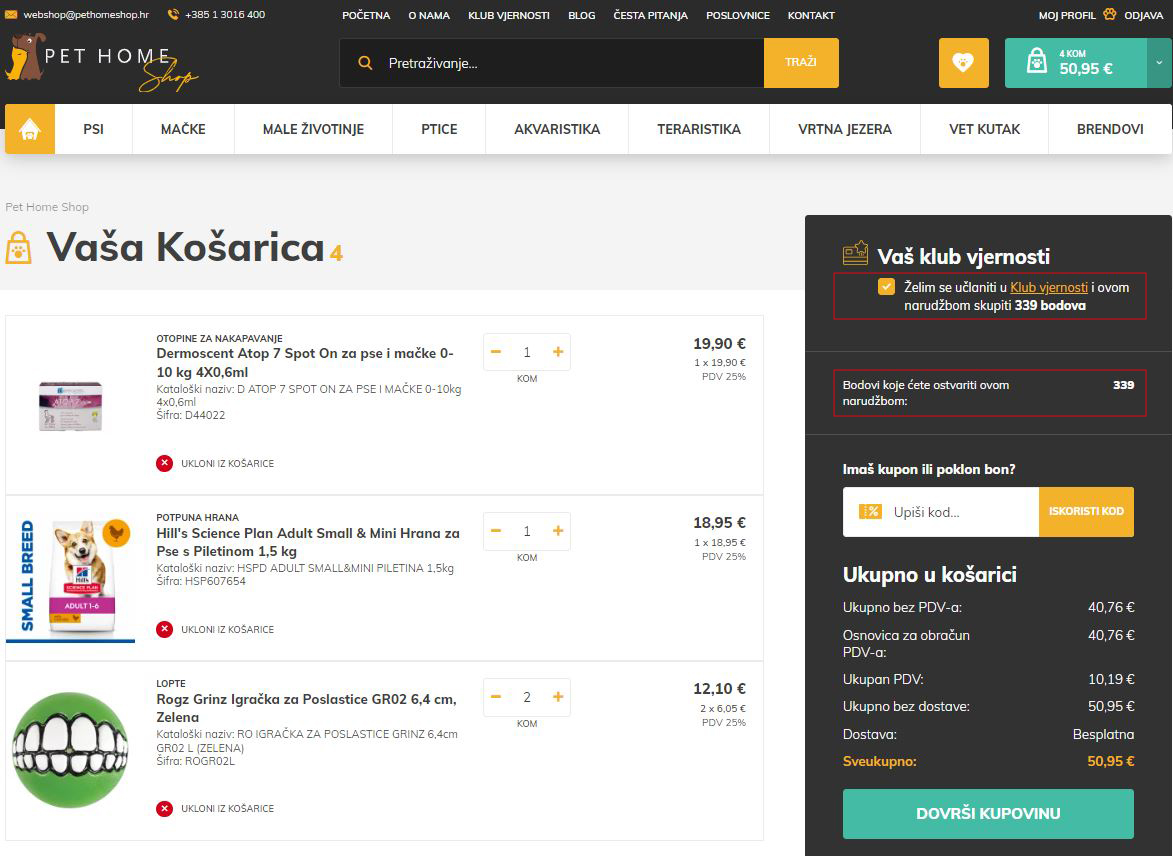Image resolution: width=1173 pixels, height=856 pixels.
Task: Click the search magnifier icon
Action: (365, 63)
